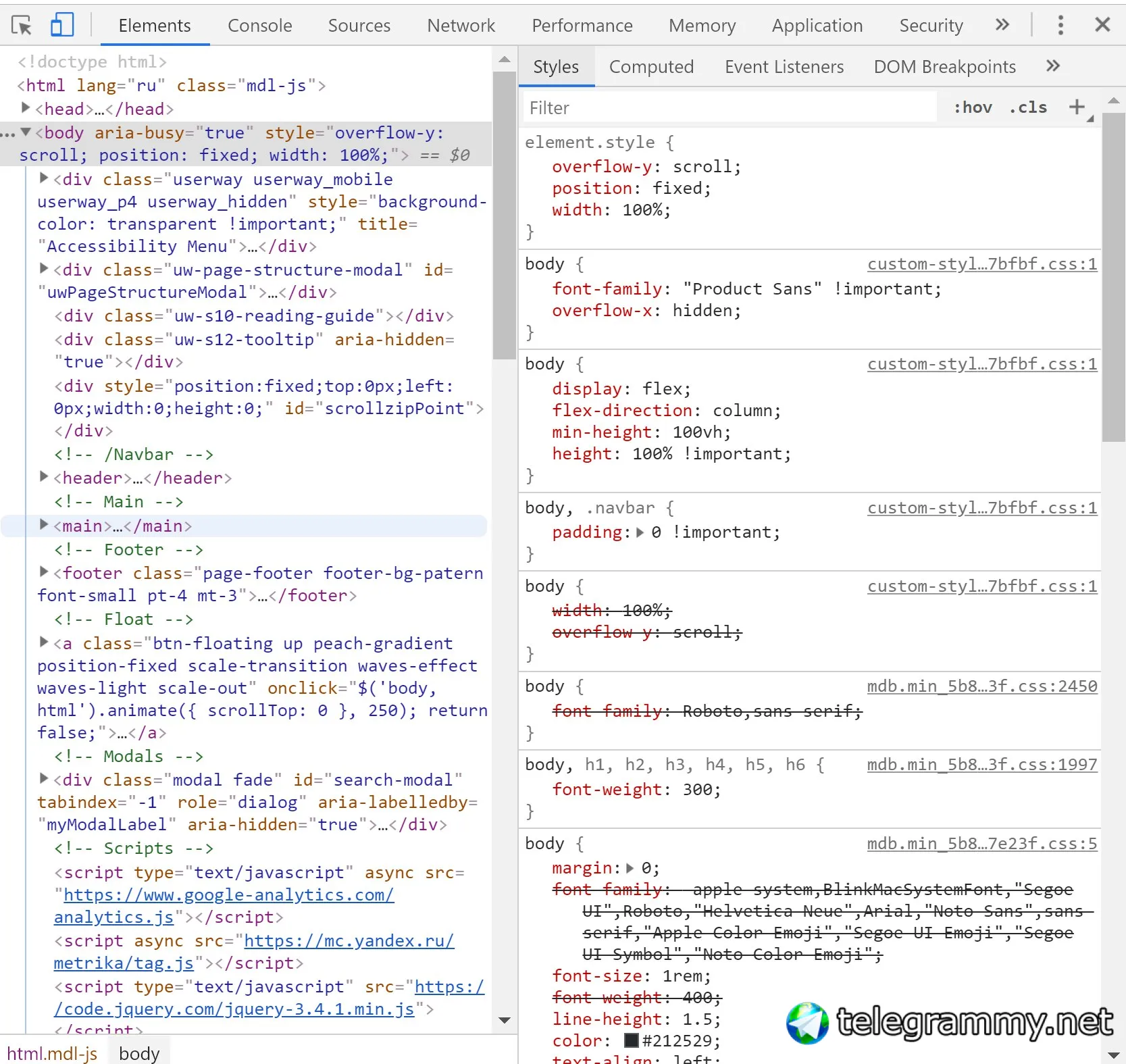
Task: Add a new style rule plus icon
Action: 1077,107
